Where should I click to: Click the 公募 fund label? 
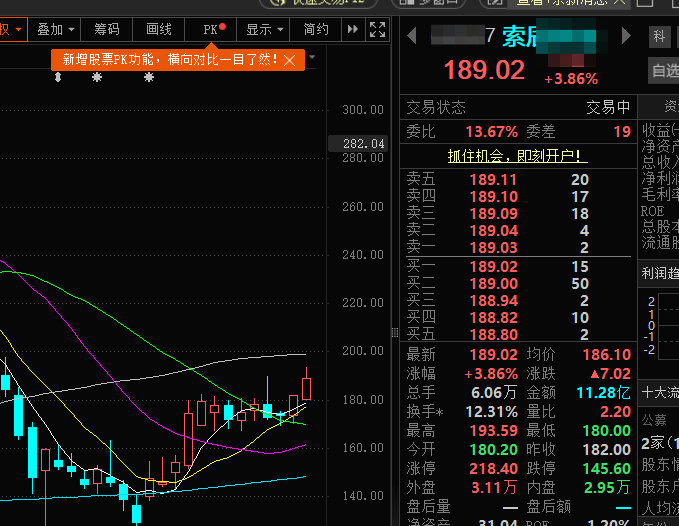pyautogui.click(x=654, y=420)
